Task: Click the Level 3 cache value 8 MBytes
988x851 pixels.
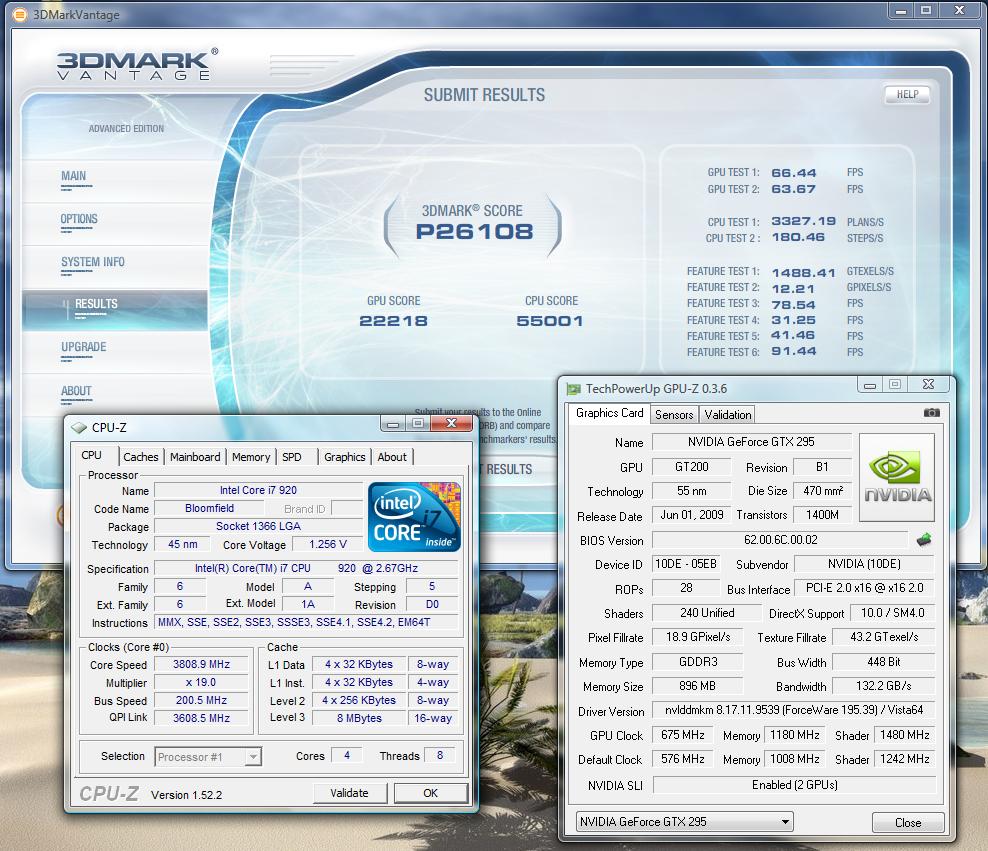Action: [x=359, y=718]
